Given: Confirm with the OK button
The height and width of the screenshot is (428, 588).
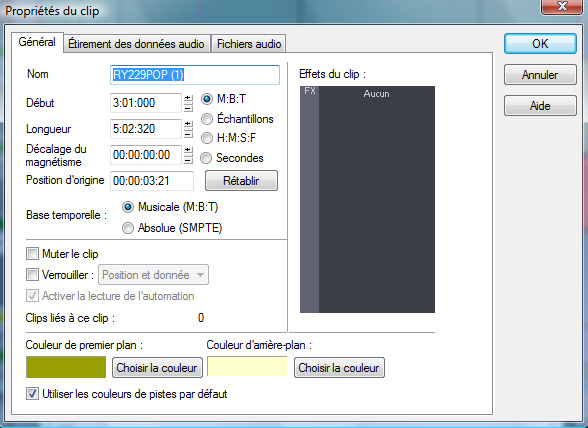Looking at the screenshot, I should click(x=540, y=44).
